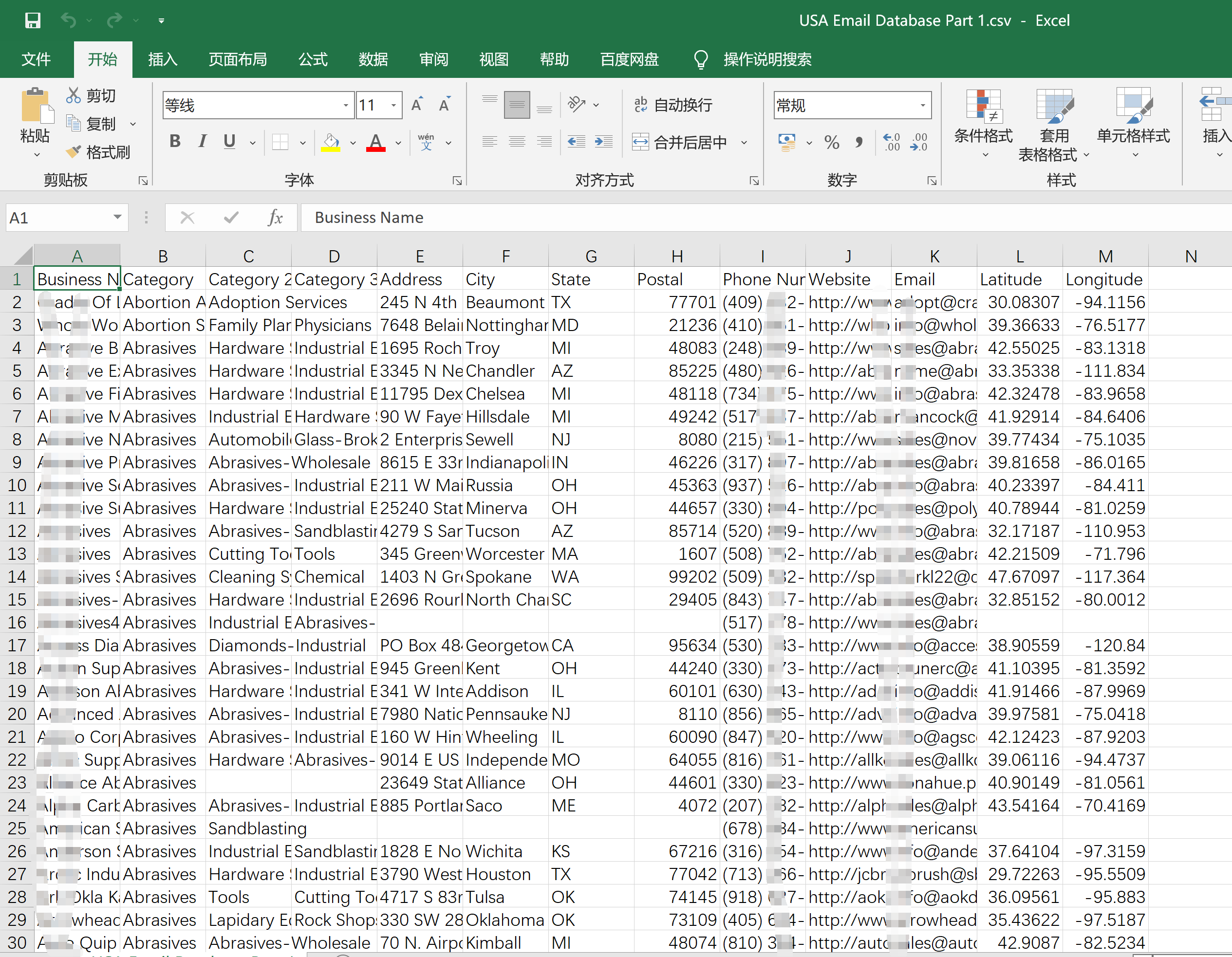
Task: Select cell with city Beaumont
Action: click(x=505, y=302)
